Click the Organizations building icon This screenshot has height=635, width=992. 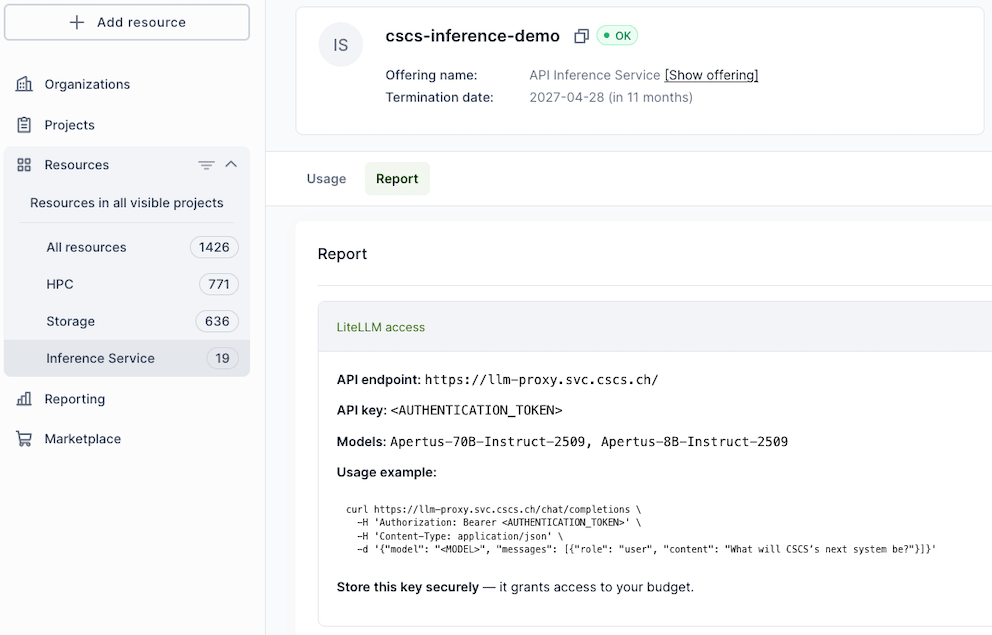(24, 84)
